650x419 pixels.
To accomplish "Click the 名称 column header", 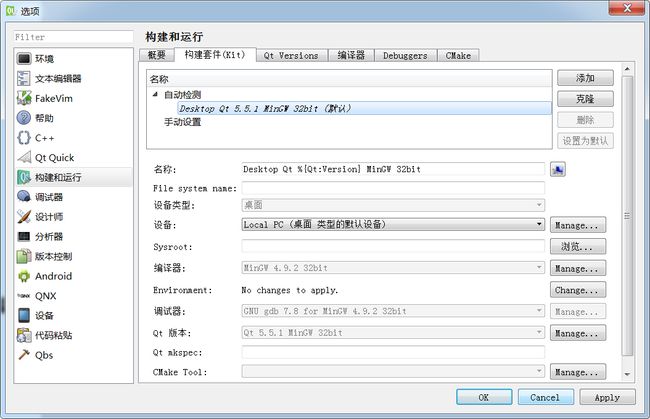I will (x=349, y=79).
